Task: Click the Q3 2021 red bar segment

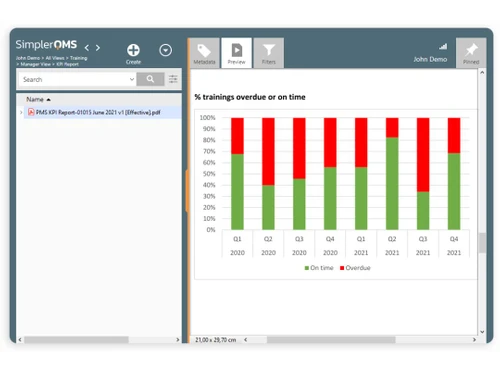Action: coord(423,155)
